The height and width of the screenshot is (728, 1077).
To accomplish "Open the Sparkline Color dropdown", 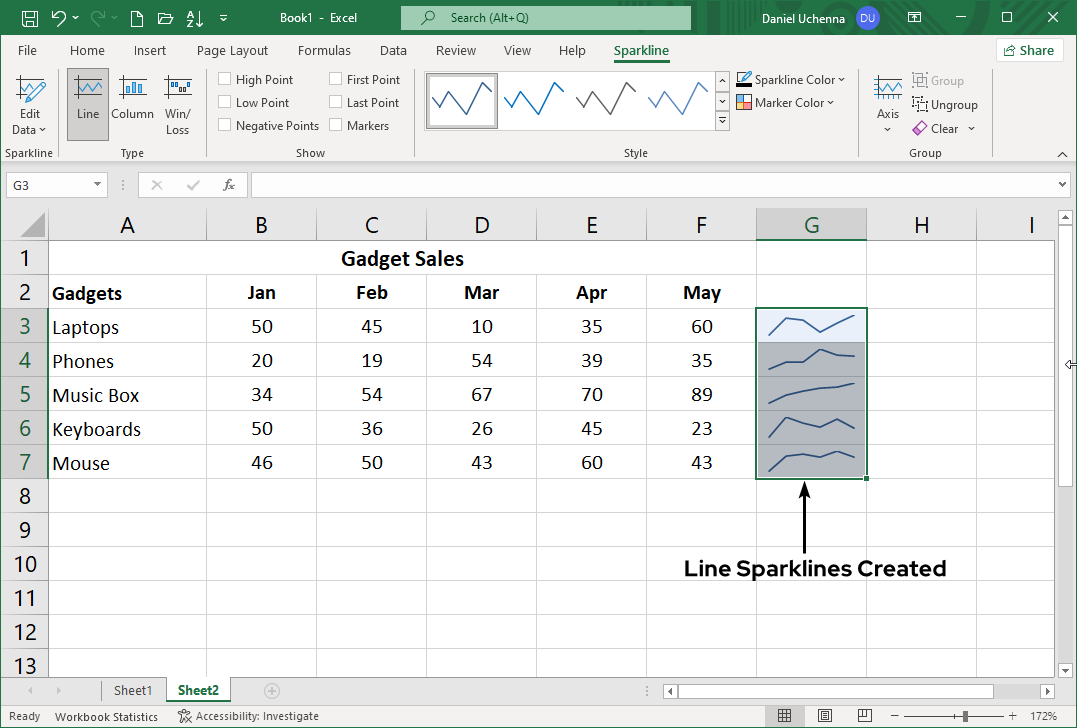I will pyautogui.click(x=790, y=79).
